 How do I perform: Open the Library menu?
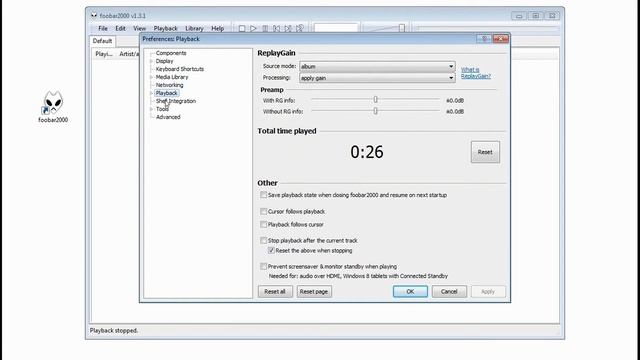pyautogui.click(x=194, y=29)
